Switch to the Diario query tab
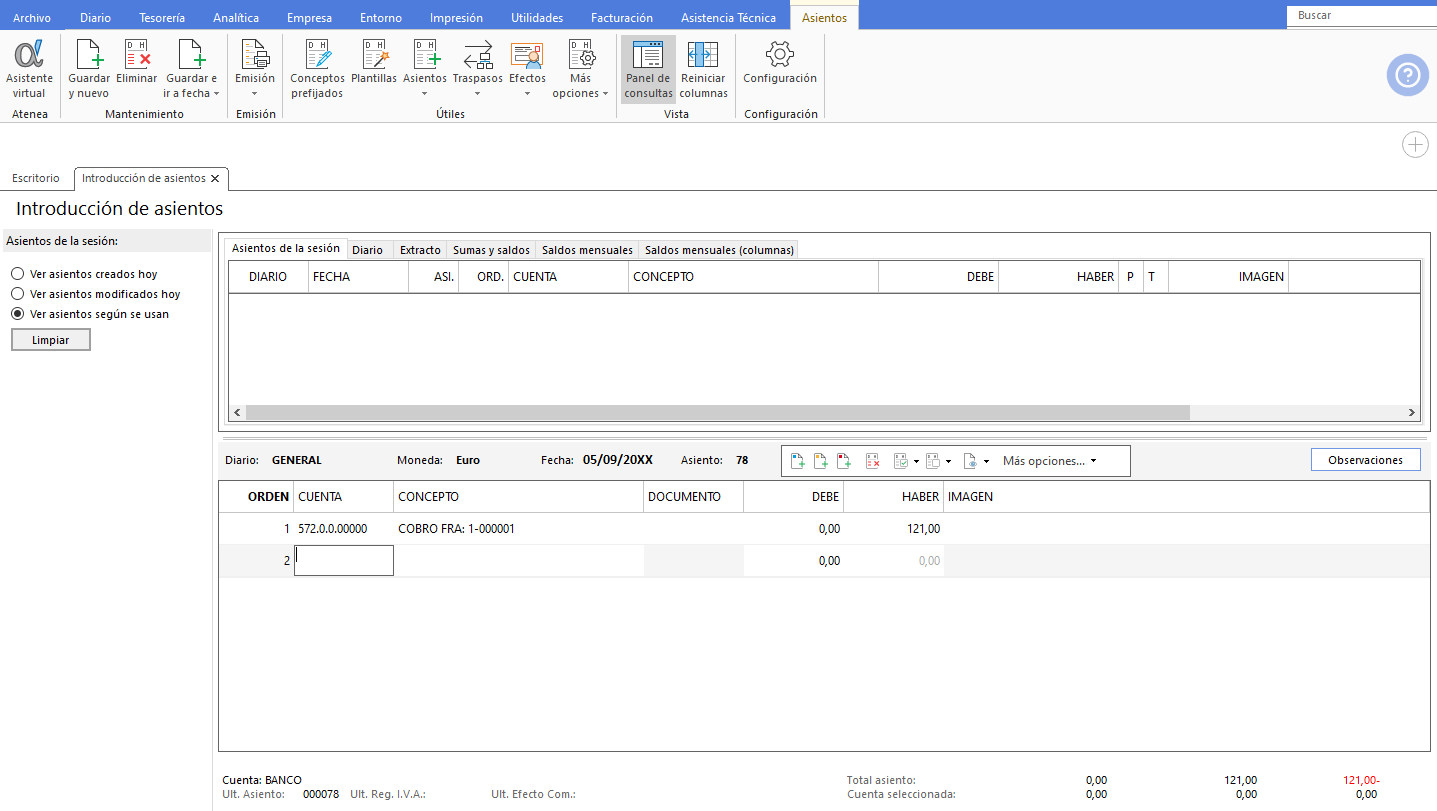This screenshot has width=1437, height=811. pos(367,250)
